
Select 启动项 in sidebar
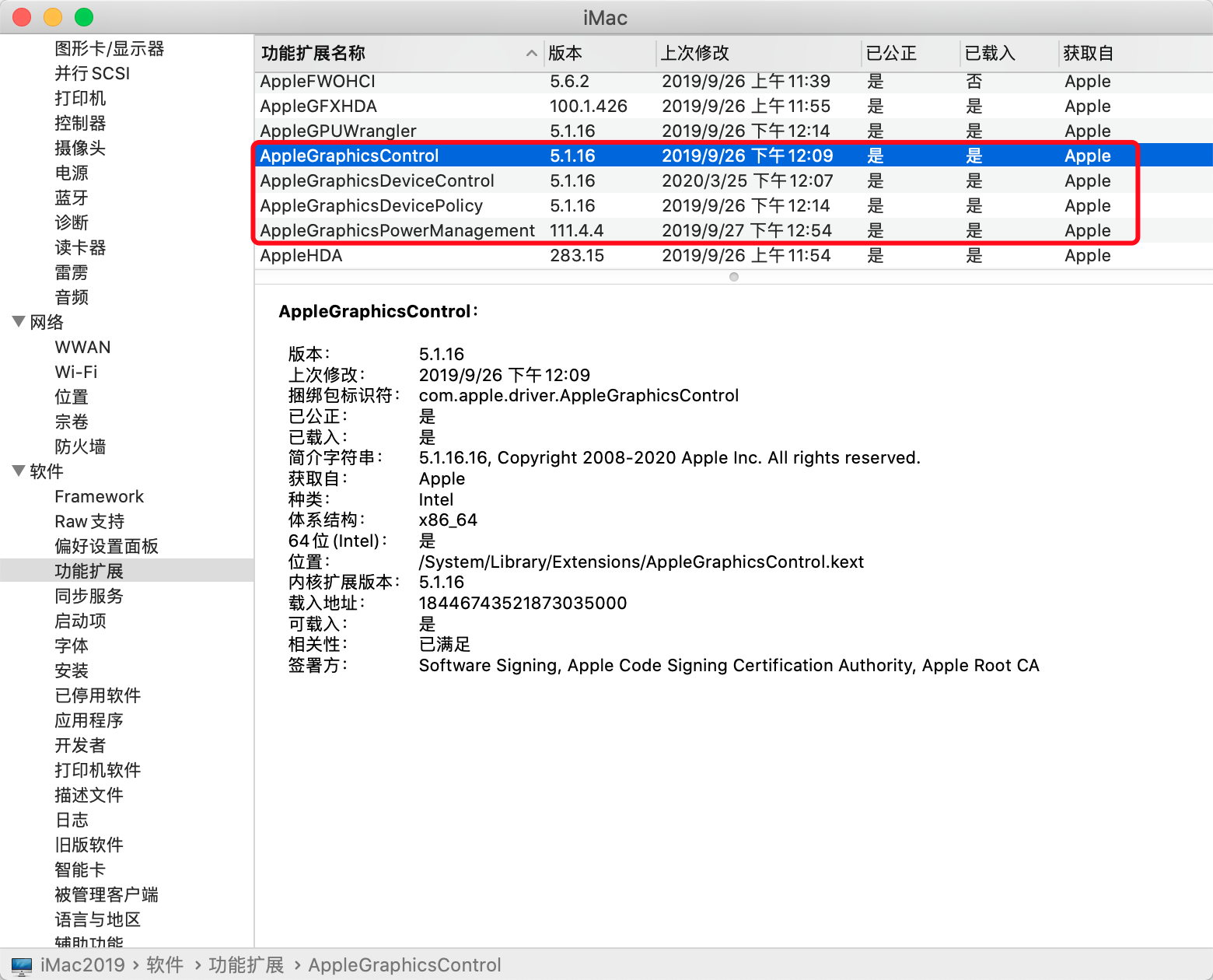point(80,621)
